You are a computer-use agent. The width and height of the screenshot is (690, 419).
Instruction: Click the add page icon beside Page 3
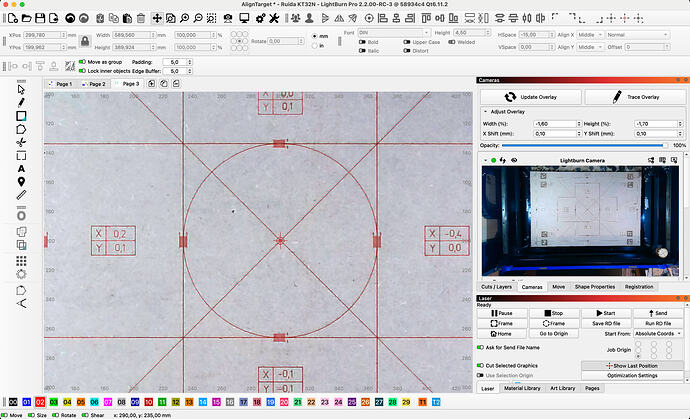point(151,84)
